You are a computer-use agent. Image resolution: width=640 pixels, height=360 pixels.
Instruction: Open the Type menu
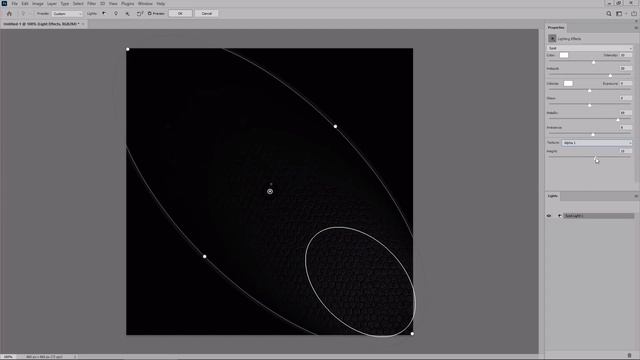[x=65, y=4]
